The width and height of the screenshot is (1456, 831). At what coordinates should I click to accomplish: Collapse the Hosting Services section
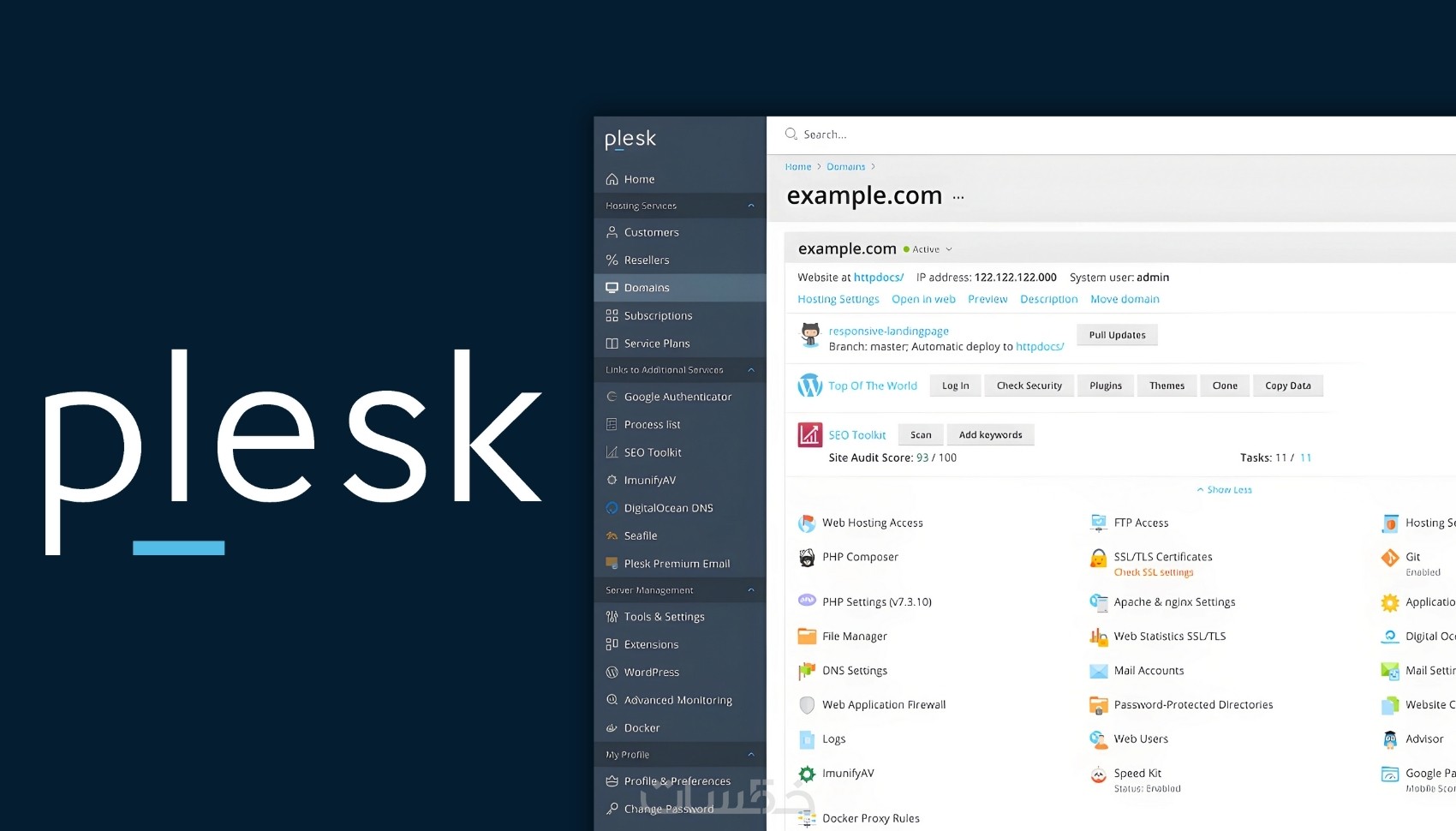(x=751, y=206)
